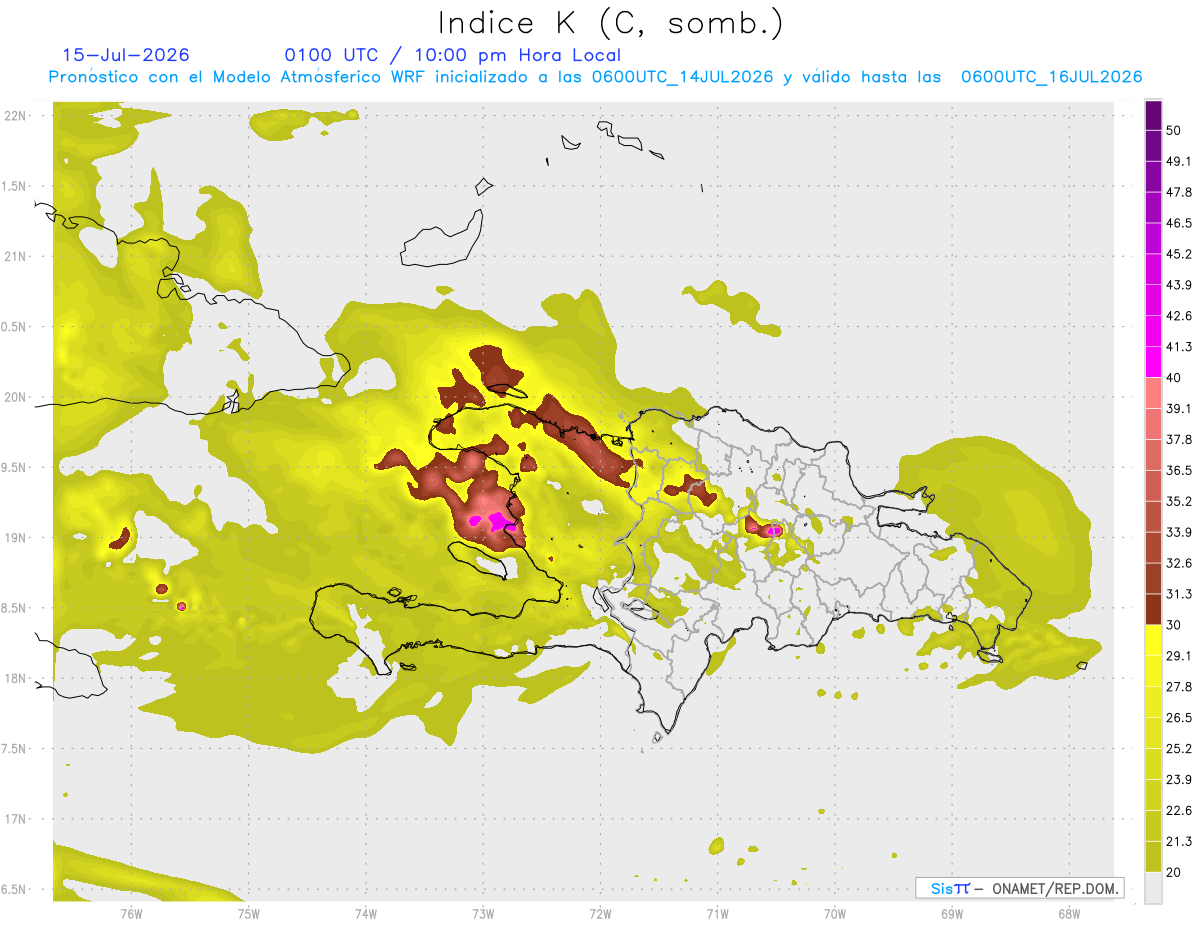Click the color scale label "50"
Screen dimensions: 1200x927
1175,131
